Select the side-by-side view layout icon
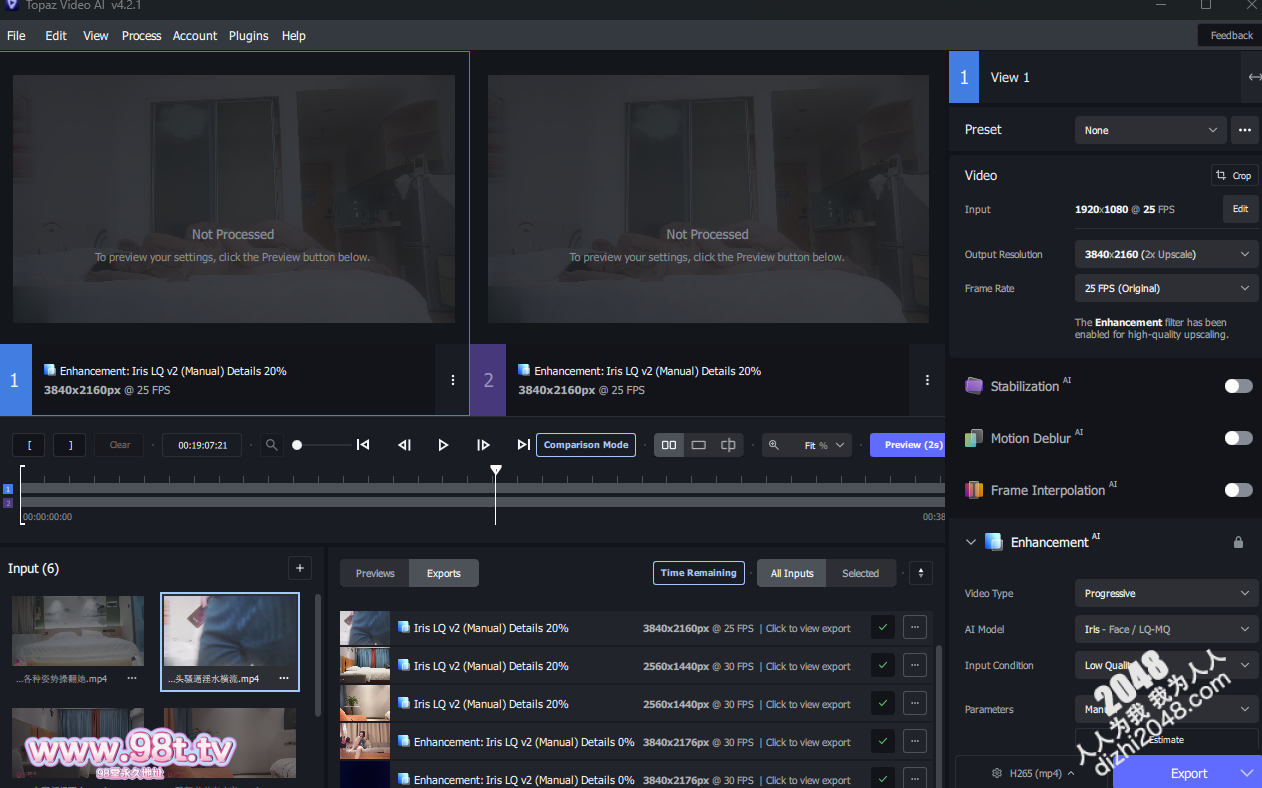 point(669,445)
